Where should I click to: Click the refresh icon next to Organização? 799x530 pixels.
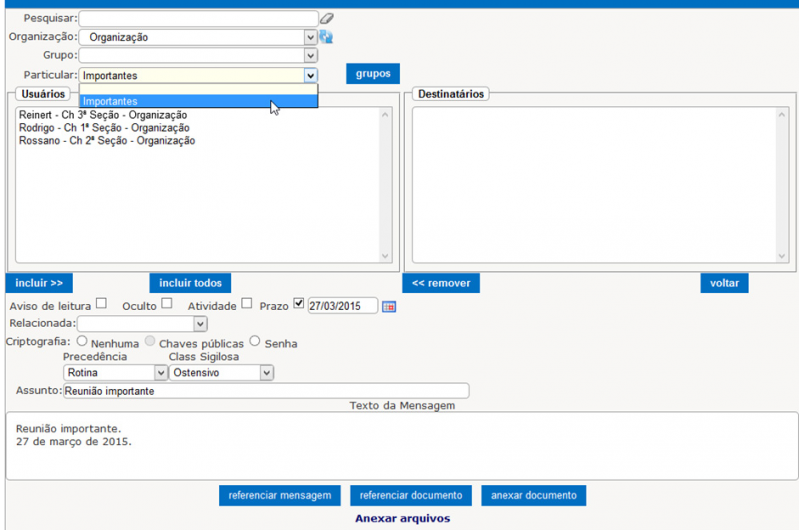coord(326,37)
